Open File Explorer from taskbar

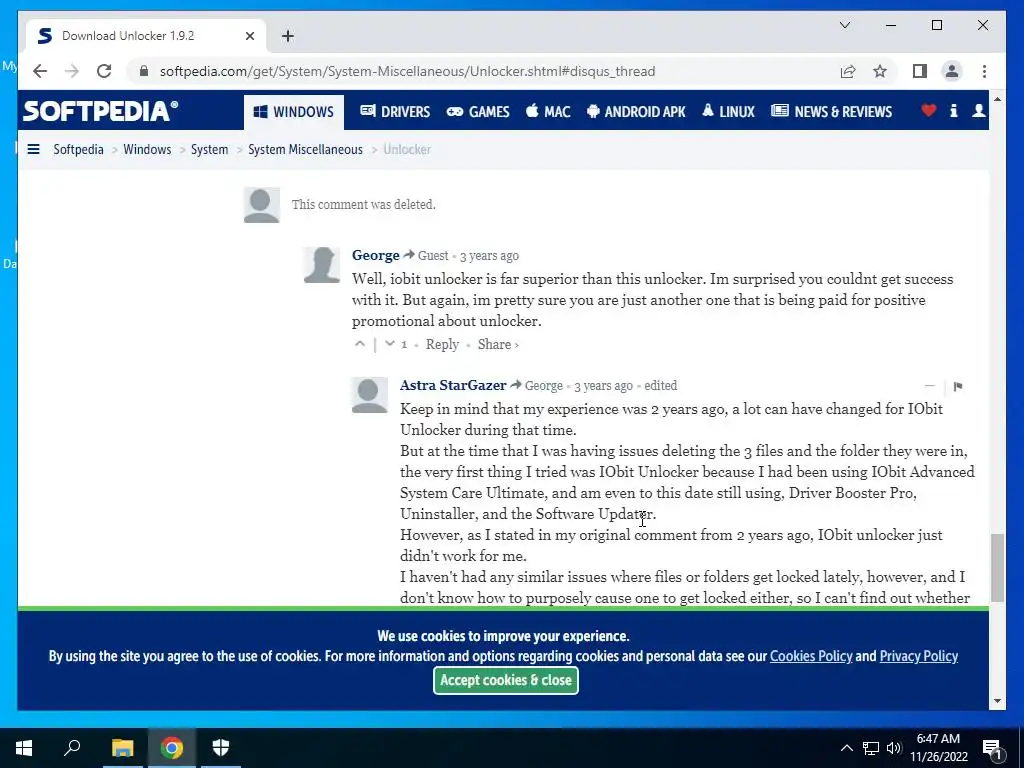click(122, 748)
